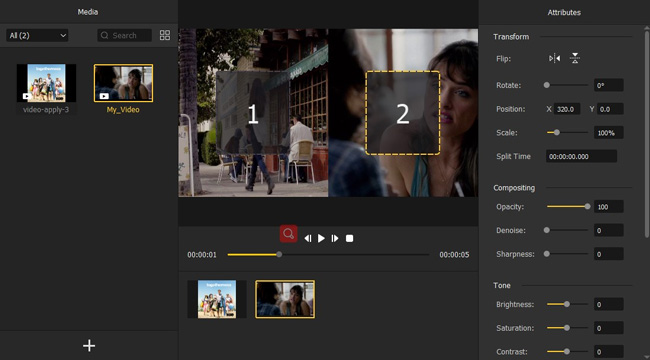
Task: Select the My_Video media thumbnail
Action: [x=124, y=83]
